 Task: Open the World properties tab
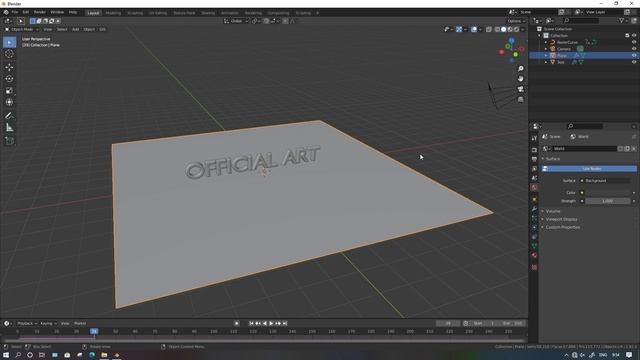coord(534,187)
